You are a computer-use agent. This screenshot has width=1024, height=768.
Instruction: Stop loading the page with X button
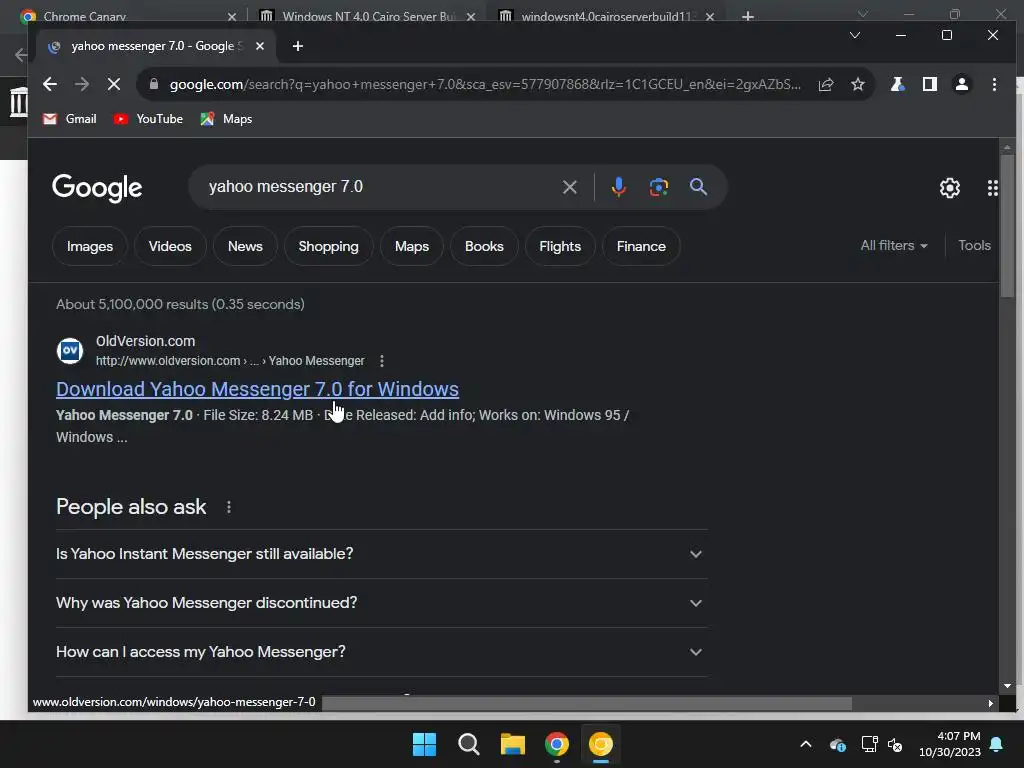pos(114,84)
